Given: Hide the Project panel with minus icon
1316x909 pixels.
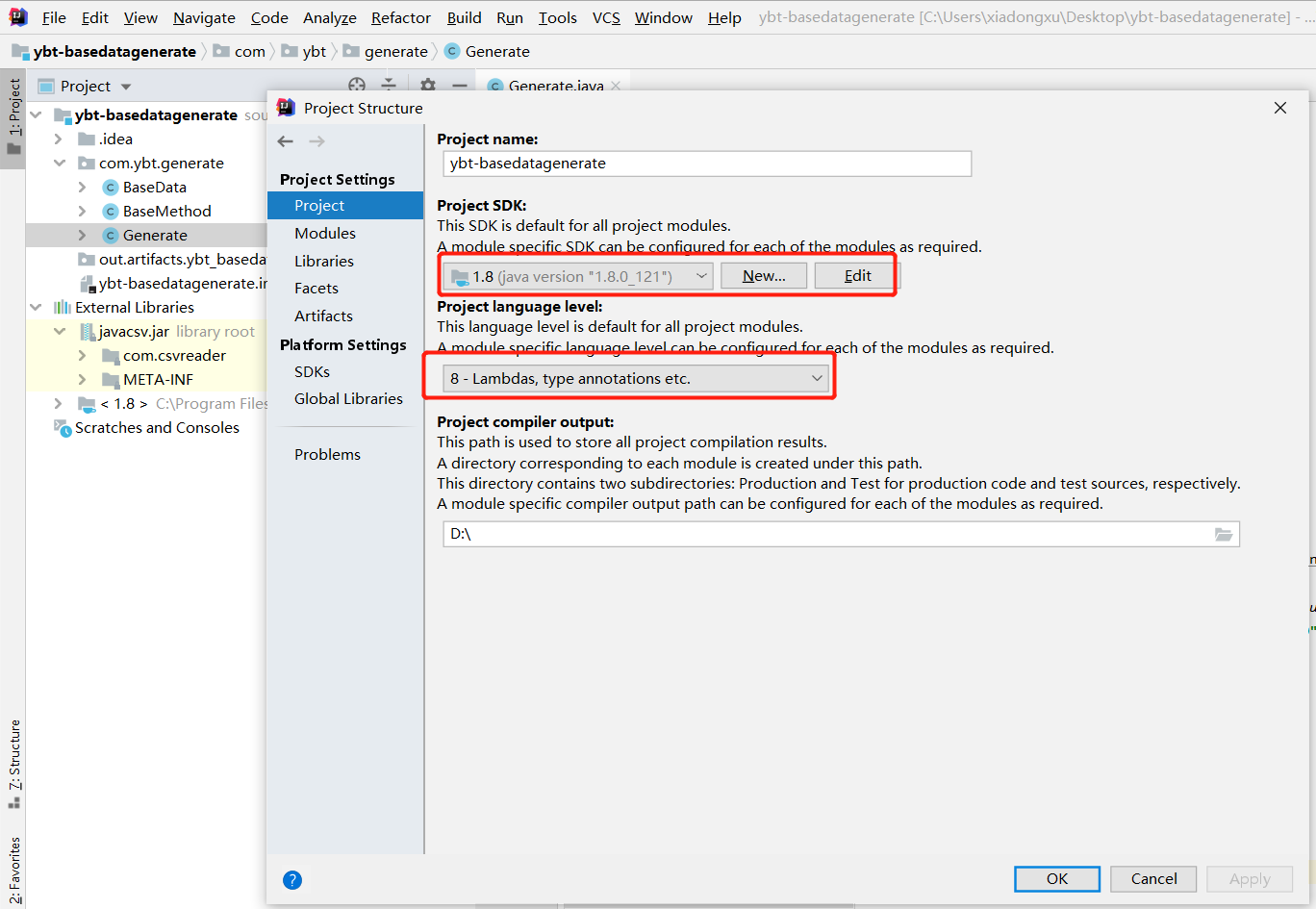Looking at the screenshot, I should click(460, 86).
